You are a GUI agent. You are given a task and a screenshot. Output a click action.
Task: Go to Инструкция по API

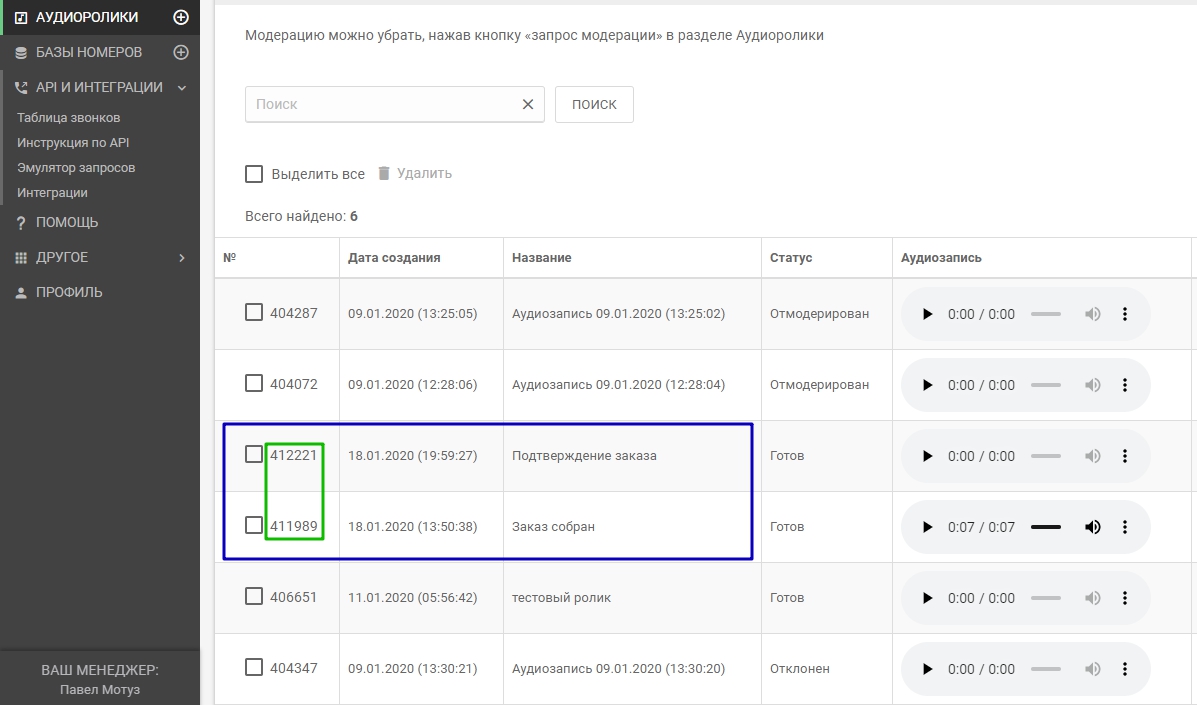(x=73, y=143)
